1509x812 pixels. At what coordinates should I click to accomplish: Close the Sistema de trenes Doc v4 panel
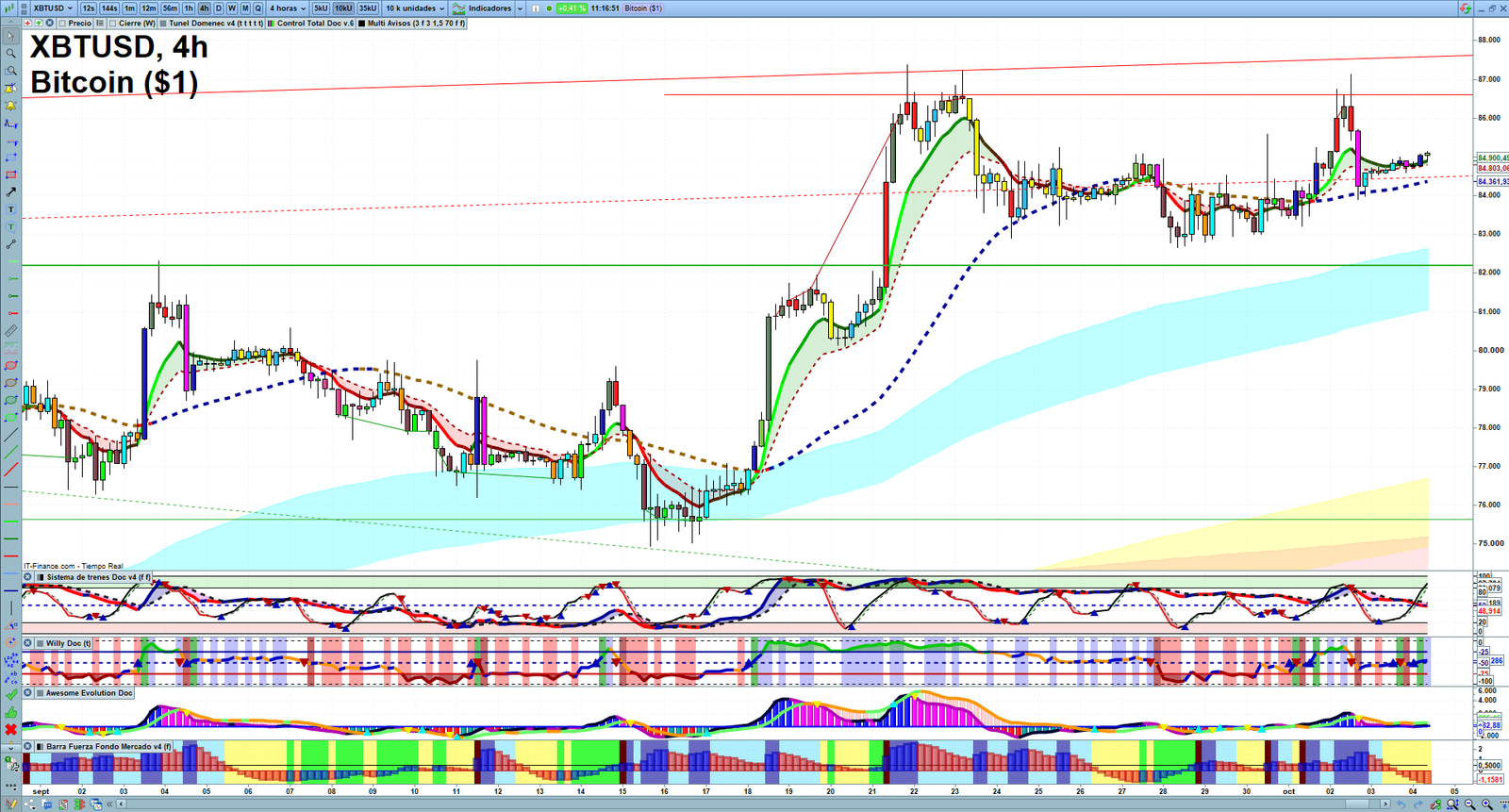point(28,577)
